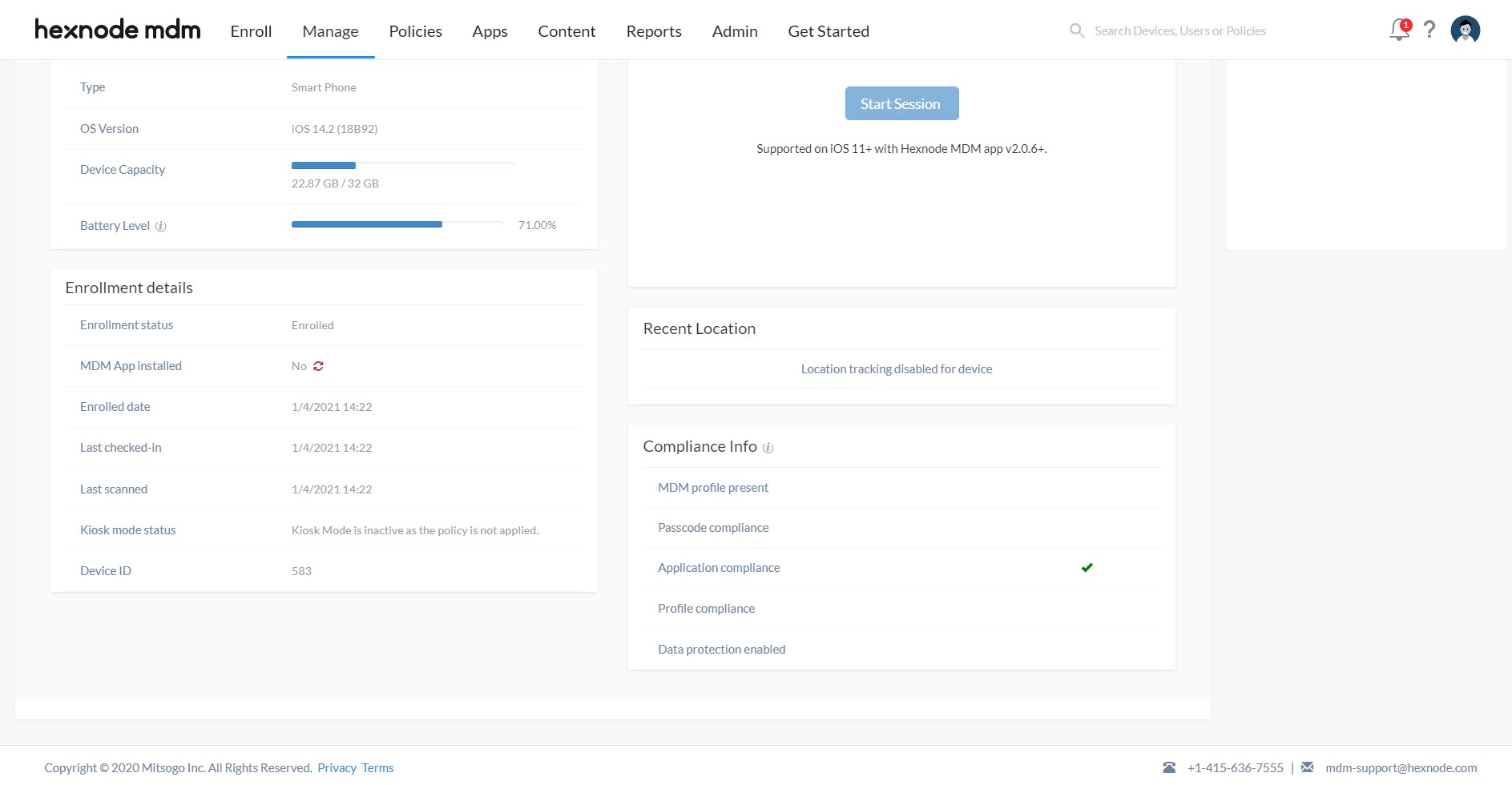The height and width of the screenshot is (785, 1512).
Task: Go to the Admin tab
Action: tap(735, 31)
